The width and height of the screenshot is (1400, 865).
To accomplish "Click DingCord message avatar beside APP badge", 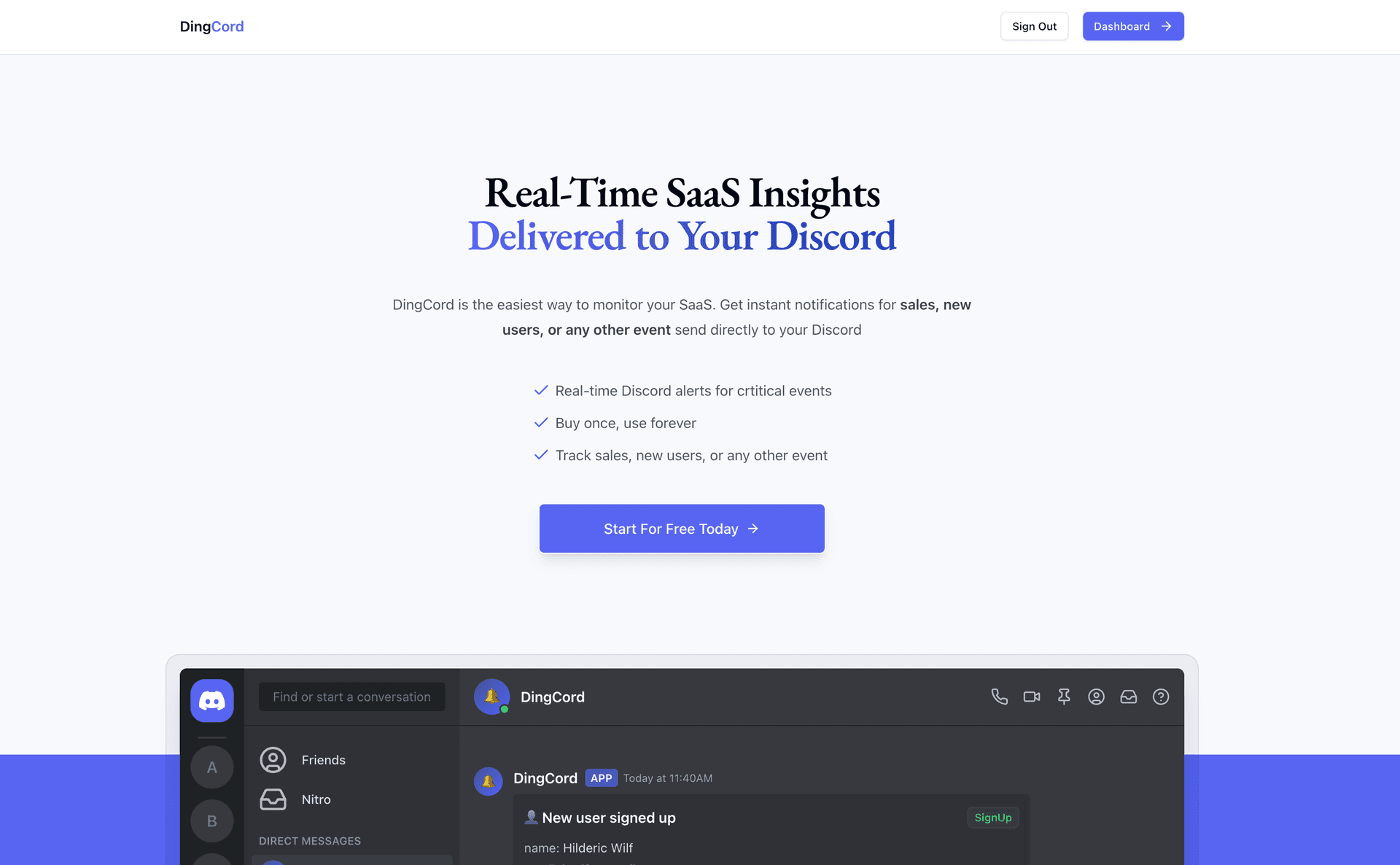I will [x=489, y=781].
